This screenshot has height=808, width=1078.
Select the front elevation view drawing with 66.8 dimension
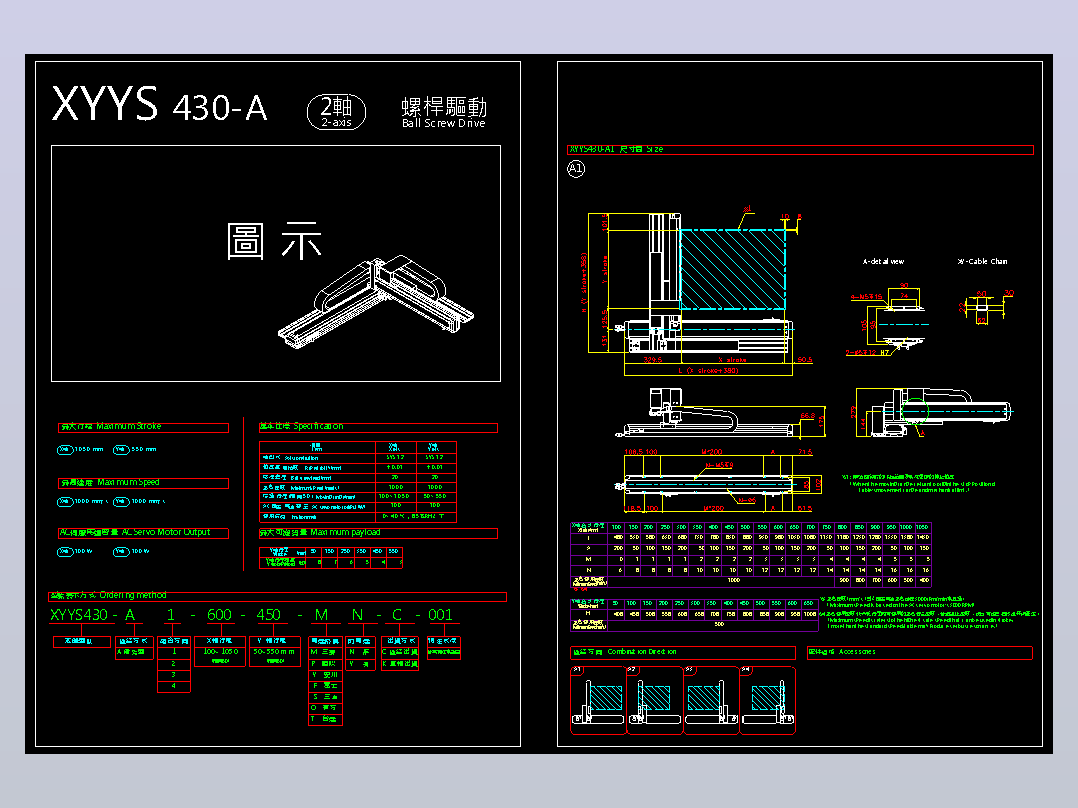(x=718, y=412)
